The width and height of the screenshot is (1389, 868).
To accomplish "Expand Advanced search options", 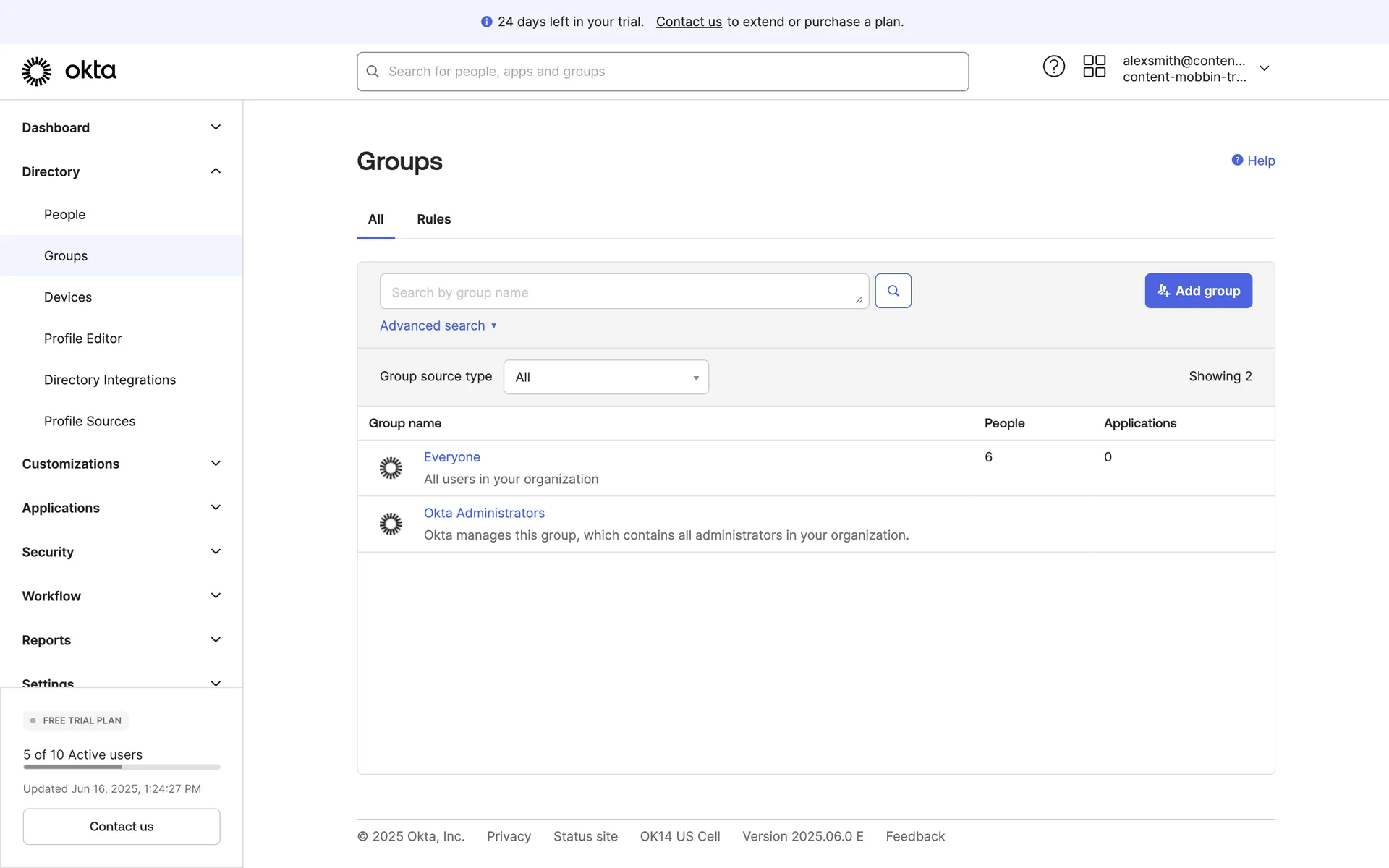I will tap(438, 325).
